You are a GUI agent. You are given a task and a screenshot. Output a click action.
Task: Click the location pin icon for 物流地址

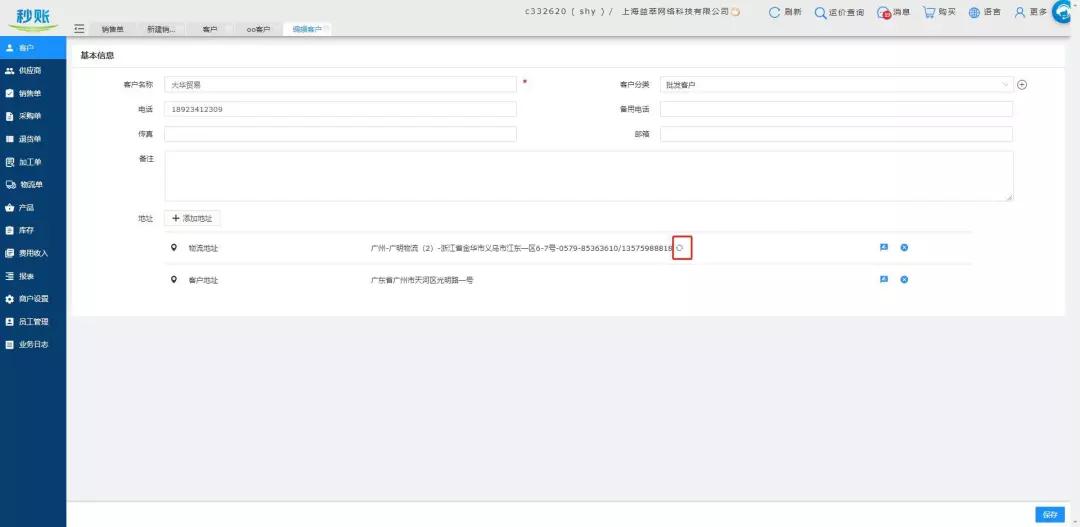click(174, 247)
